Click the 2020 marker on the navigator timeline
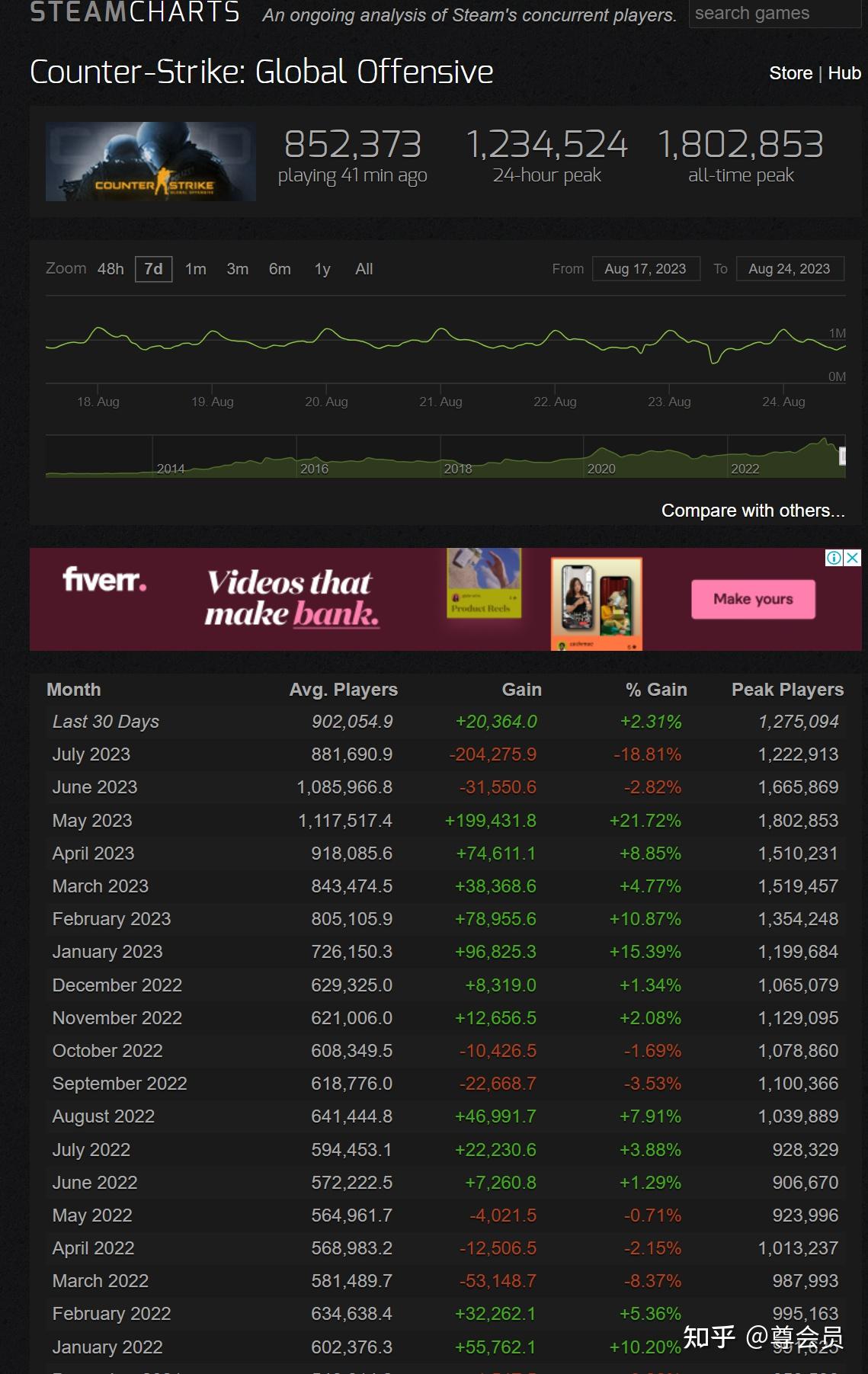Image resolution: width=868 pixels, height=1374 pixels. pyautogui.click(x=601, y=469)
